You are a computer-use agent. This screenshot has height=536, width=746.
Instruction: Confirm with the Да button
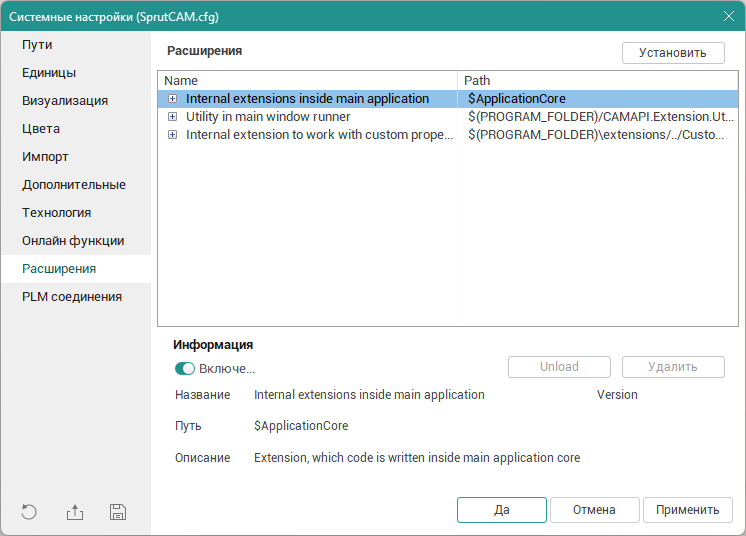[x=502, y=510]
